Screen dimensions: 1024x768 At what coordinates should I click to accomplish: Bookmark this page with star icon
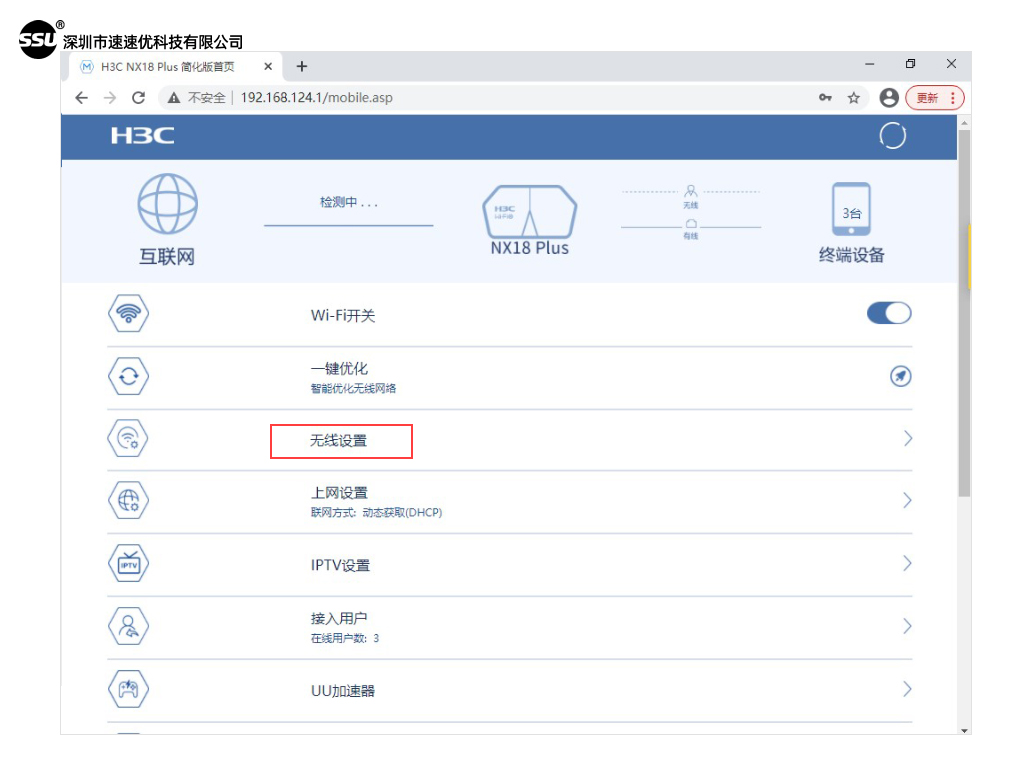[x=854, y=98]
